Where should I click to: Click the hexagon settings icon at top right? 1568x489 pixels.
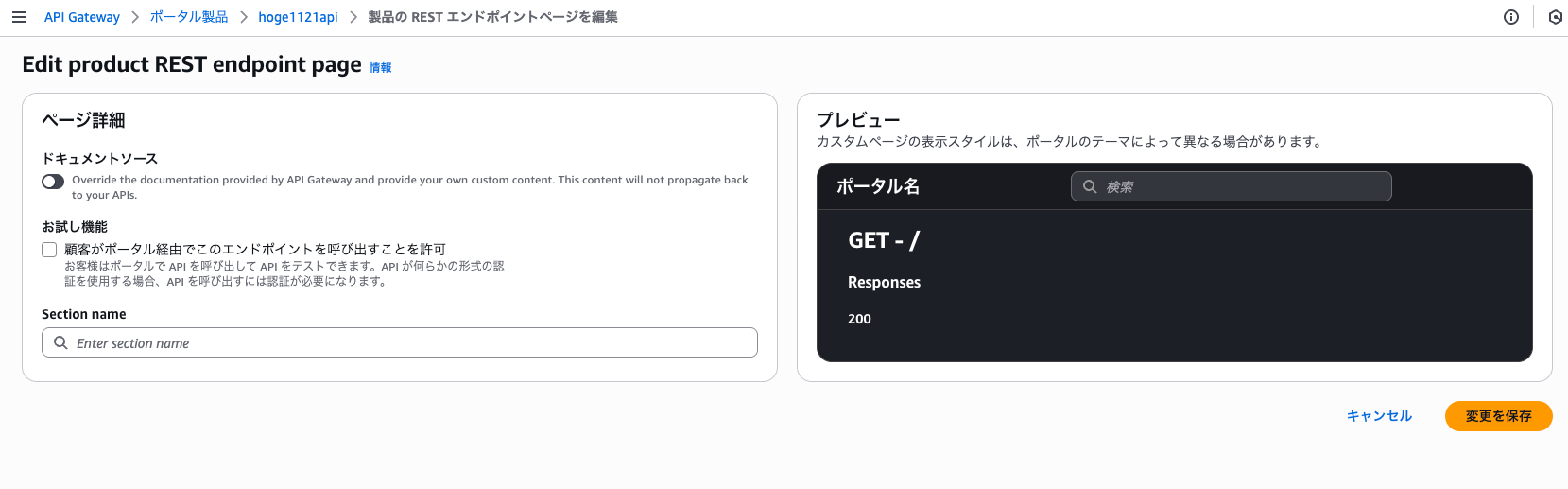coord(1555,17)
